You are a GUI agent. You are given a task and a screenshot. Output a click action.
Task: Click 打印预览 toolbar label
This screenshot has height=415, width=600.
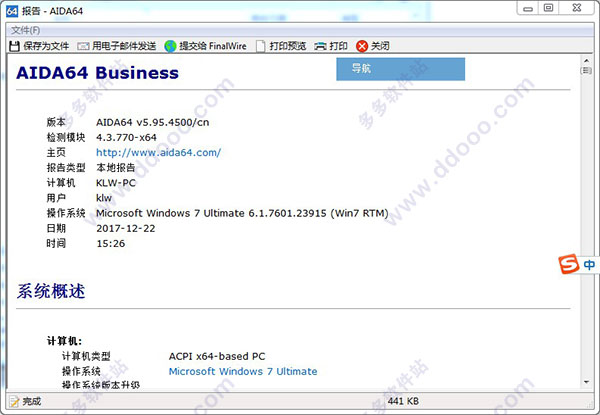click(x=288, y=46)
